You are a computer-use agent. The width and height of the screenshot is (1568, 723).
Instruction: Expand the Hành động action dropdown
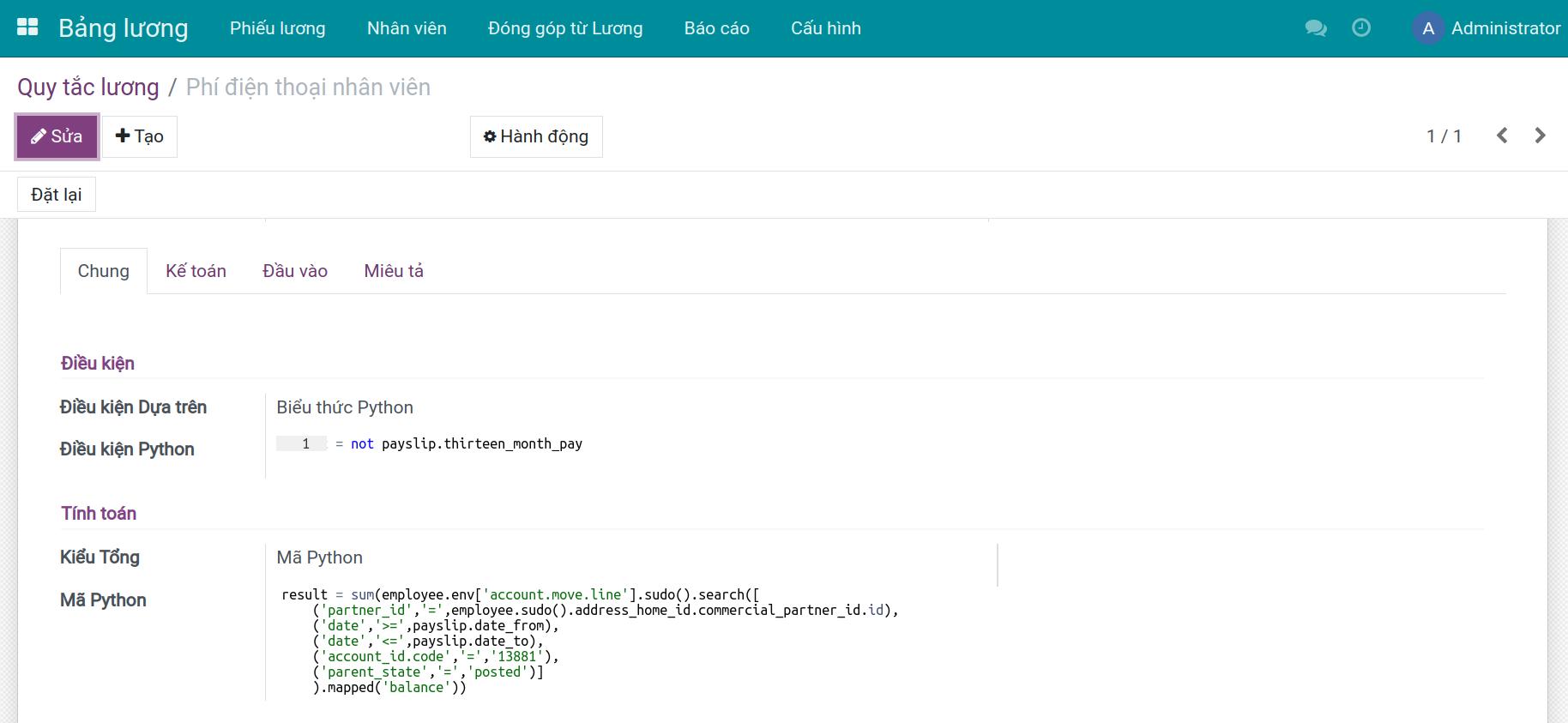536,136
